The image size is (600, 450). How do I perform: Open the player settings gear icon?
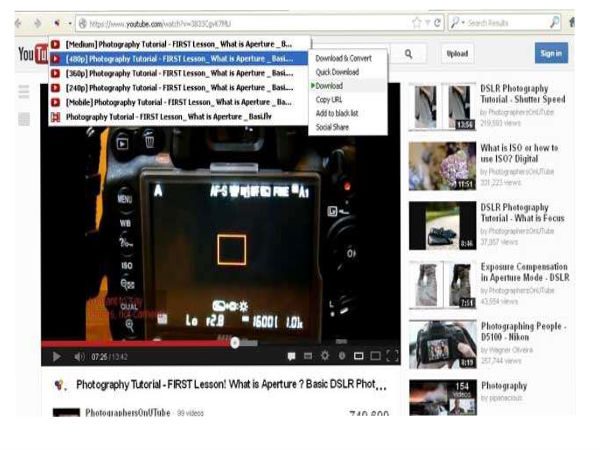pyautogui.click(x=325, y=356)
